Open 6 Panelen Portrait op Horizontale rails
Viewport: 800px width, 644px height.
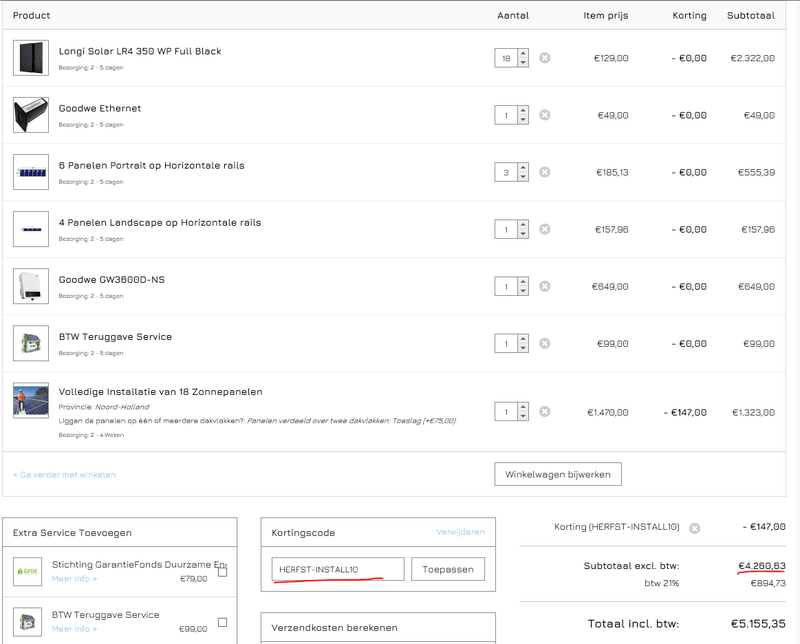click(x=152, y=165)
